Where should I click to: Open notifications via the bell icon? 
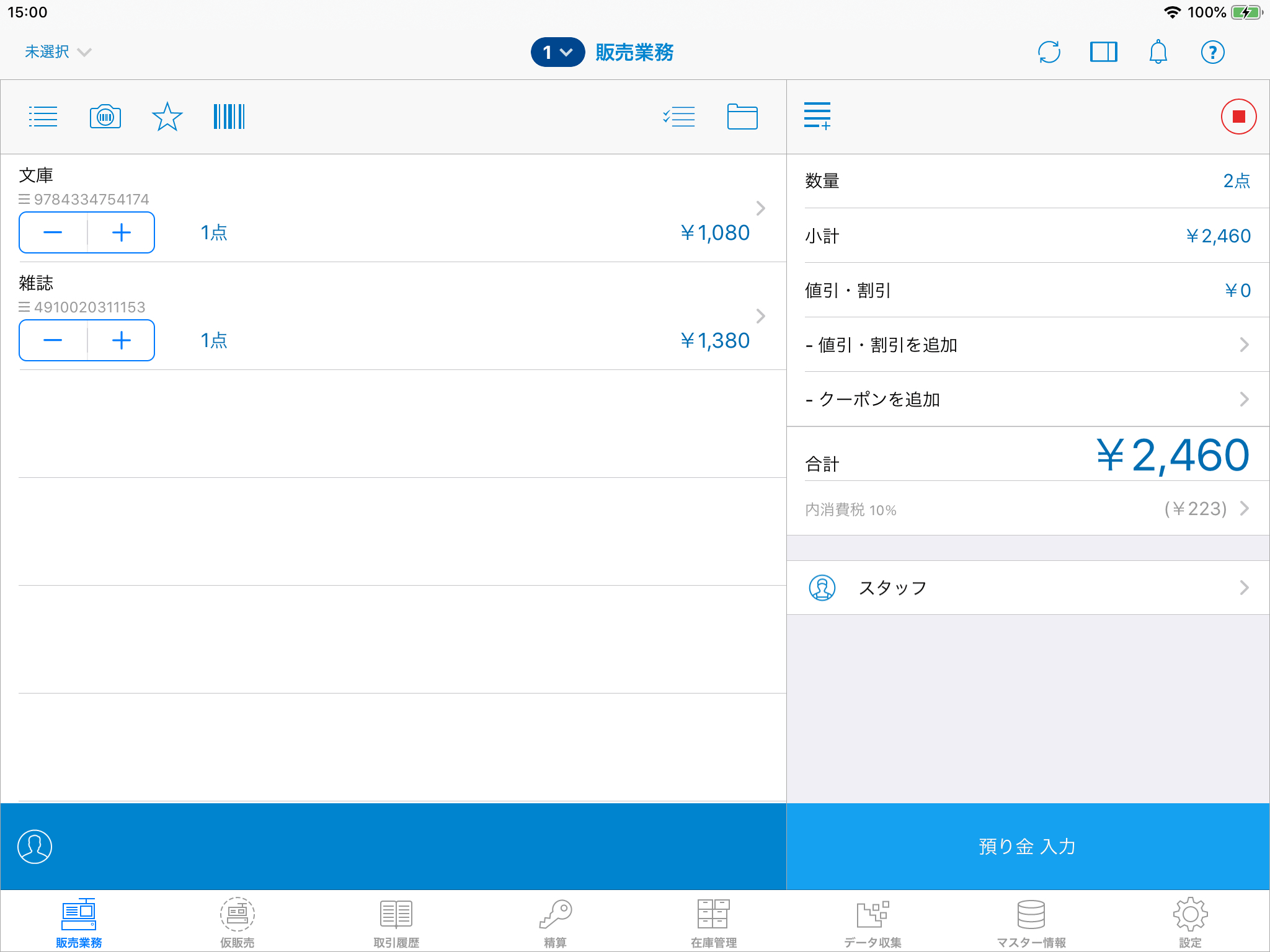click(x=1158, y=52)
